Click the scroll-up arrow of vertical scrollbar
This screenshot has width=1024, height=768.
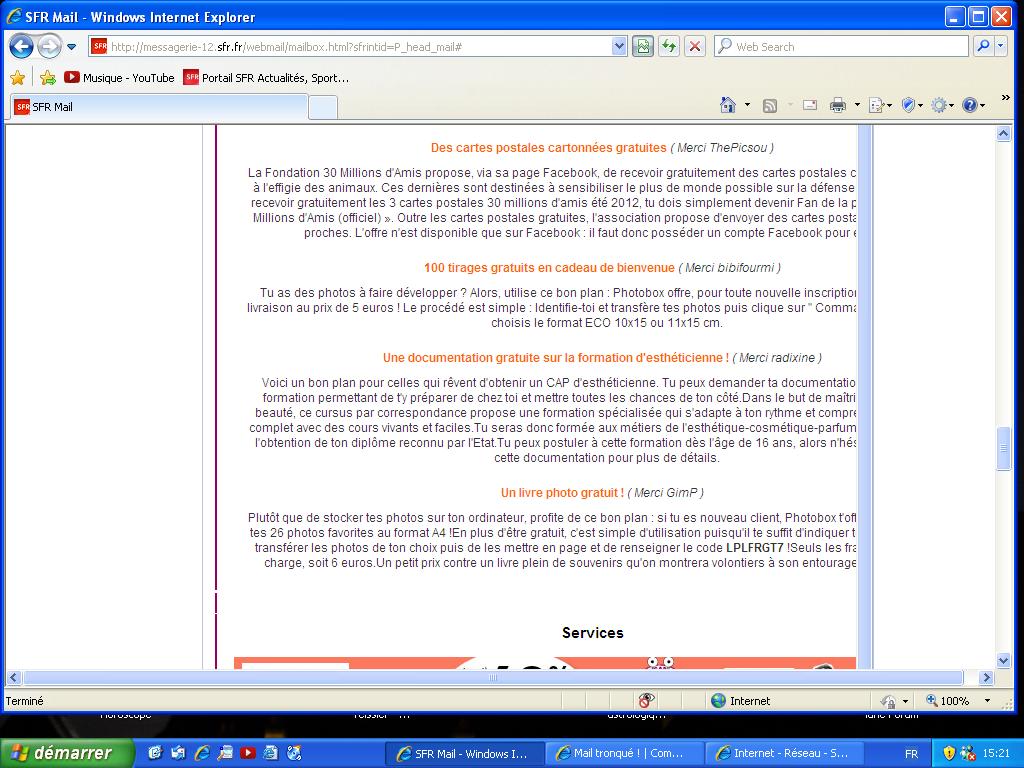[1004, 134]
